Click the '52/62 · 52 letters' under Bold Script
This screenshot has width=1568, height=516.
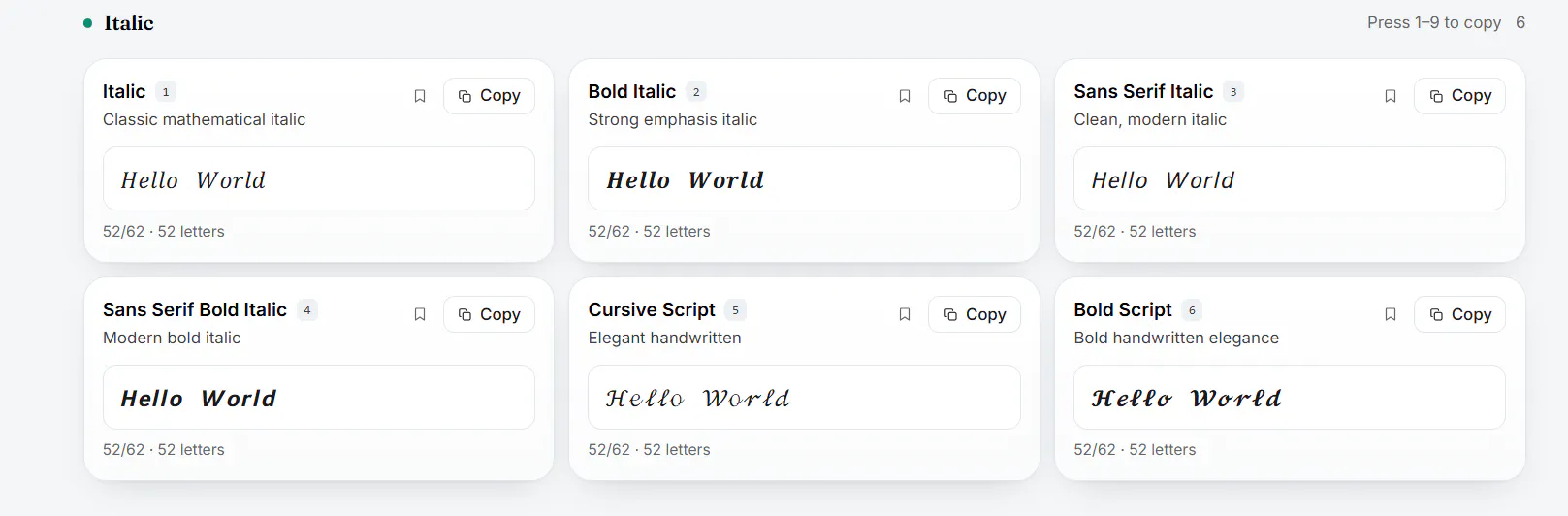pos(1135,449)
